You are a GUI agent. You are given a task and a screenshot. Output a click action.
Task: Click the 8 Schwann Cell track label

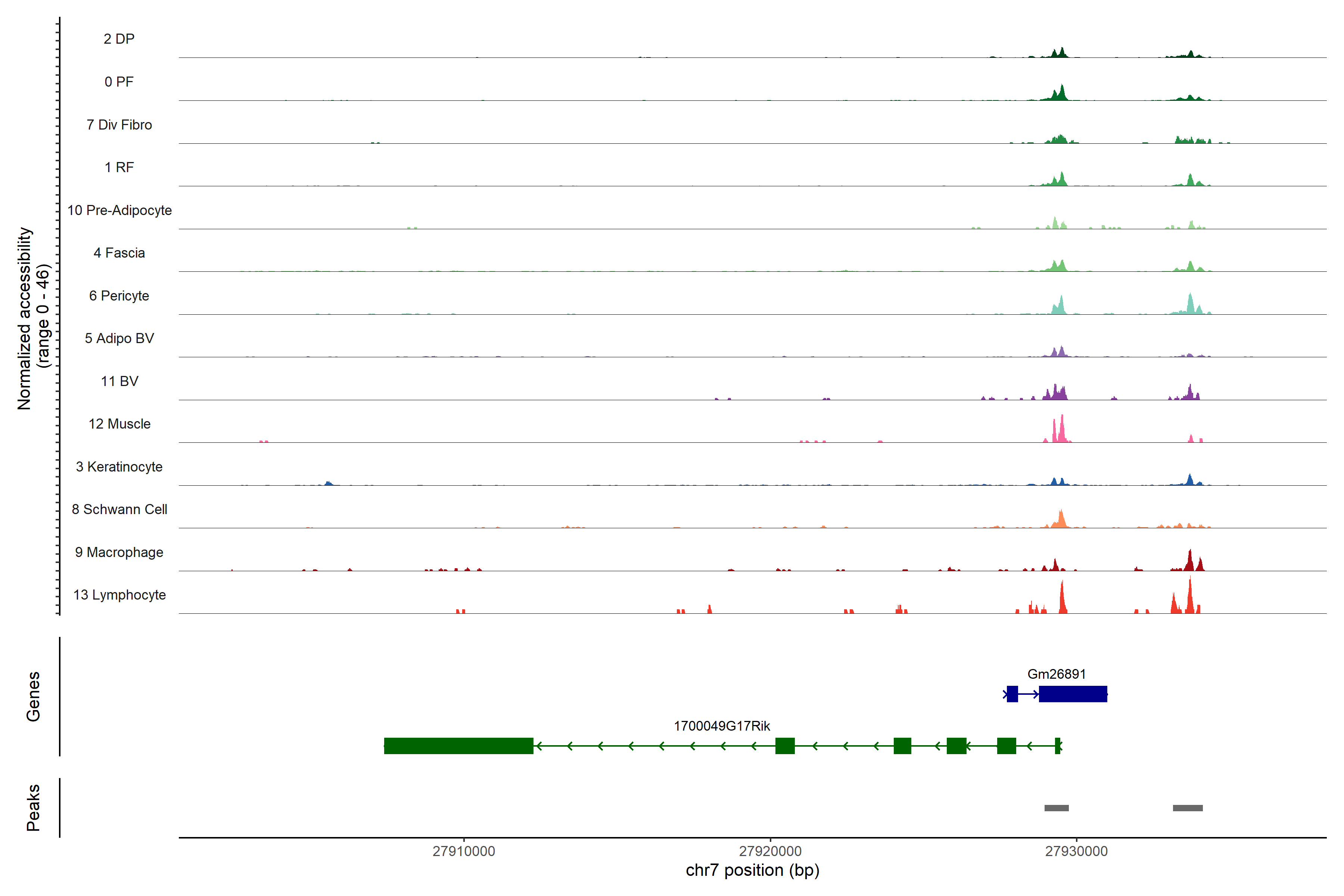(x=119, y=510)
